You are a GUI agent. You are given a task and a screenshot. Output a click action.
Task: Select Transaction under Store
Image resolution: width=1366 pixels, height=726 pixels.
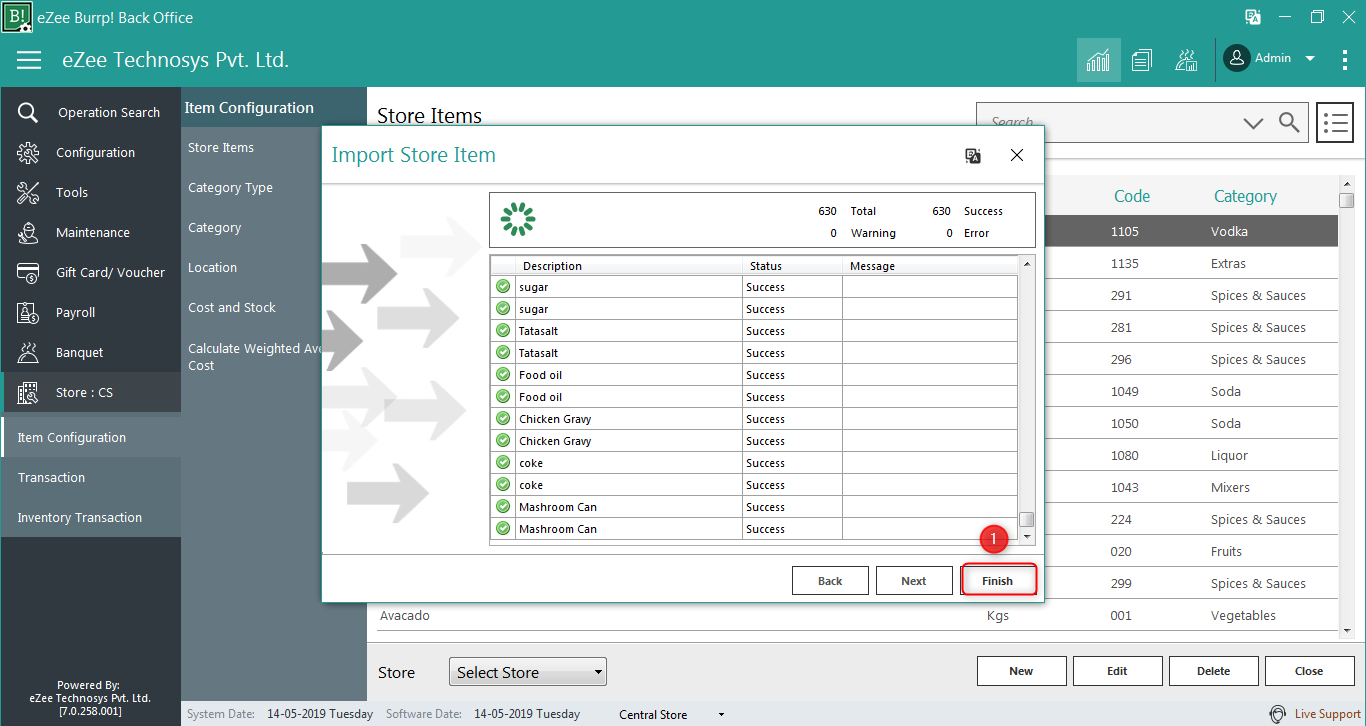(91, 477)
